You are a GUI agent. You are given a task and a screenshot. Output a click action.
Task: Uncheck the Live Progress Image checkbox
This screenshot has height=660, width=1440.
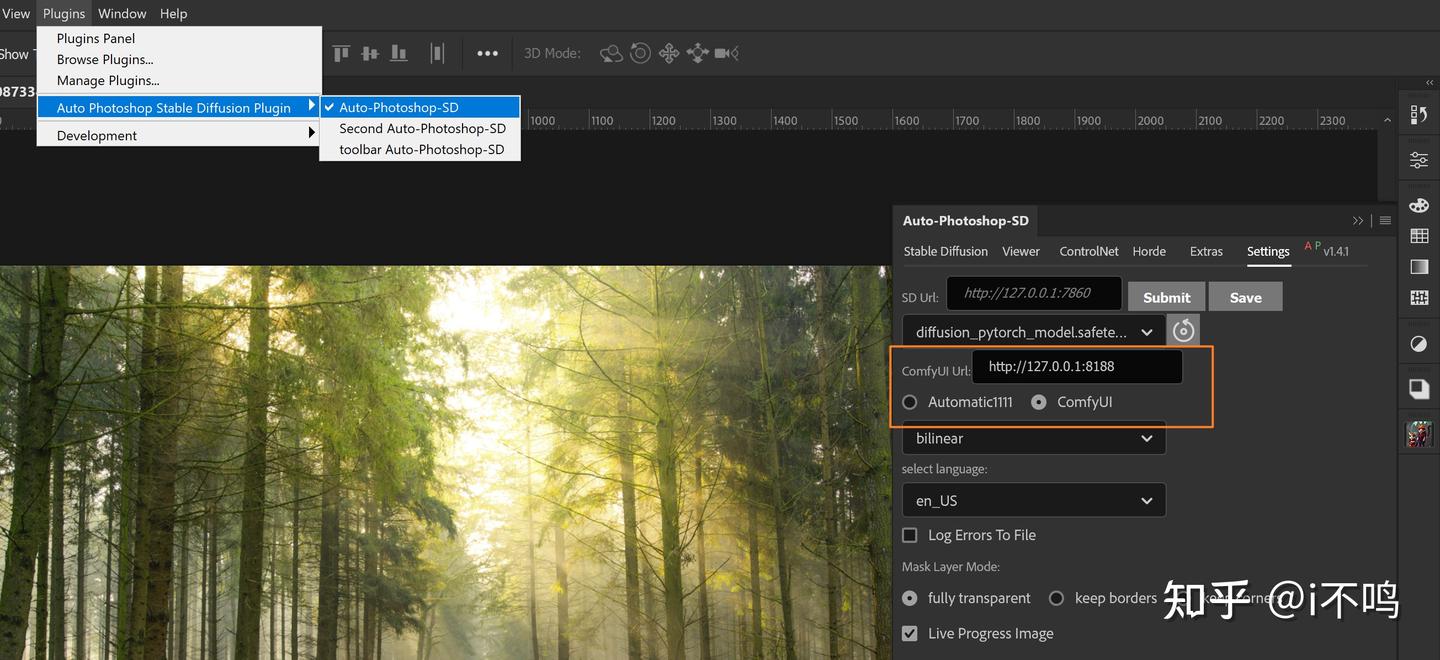(910, 633)
